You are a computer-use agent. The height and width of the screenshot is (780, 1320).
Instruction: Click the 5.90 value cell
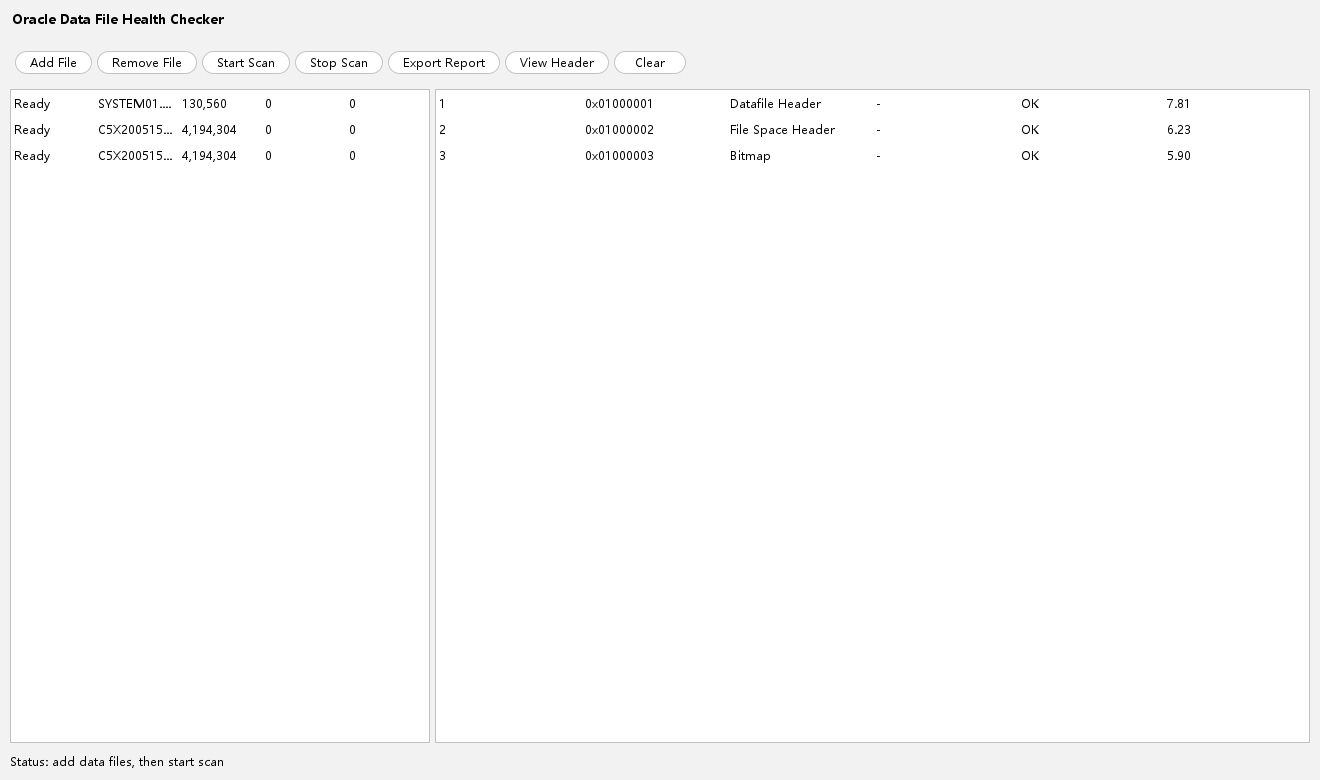point(1178,156)
